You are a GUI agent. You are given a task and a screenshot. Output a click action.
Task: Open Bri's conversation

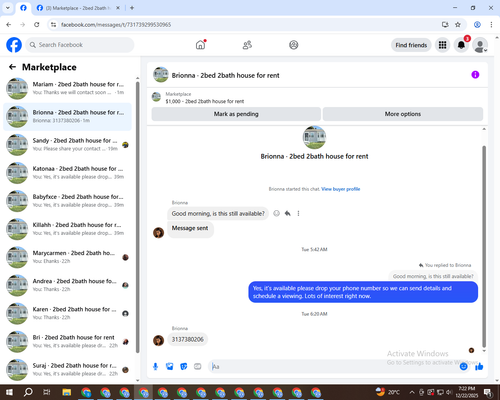tap(67, 342)
